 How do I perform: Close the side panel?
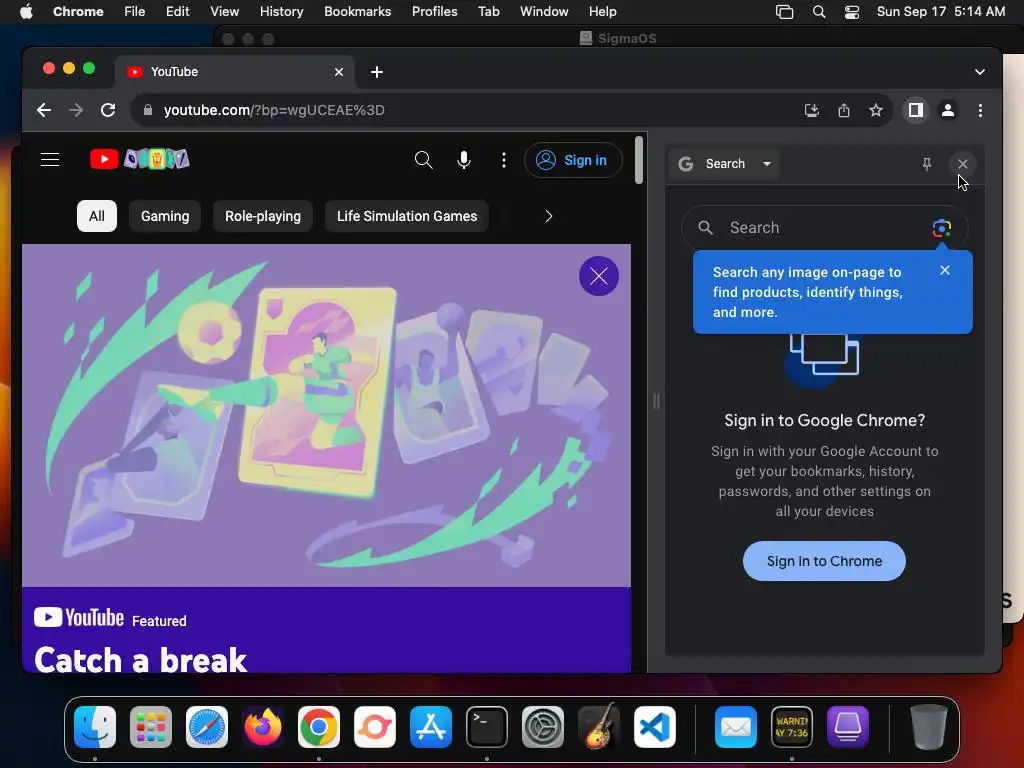[963, 164]
